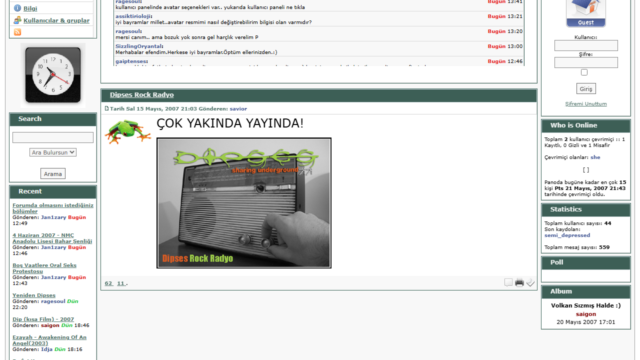Click the green frog avatar

click(x=128, y=131)
